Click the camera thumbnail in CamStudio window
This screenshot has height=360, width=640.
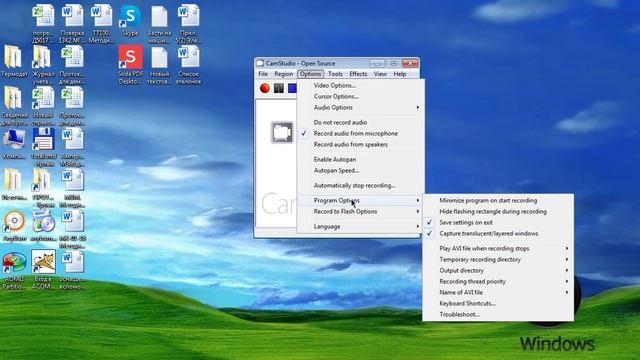point(282,132)
